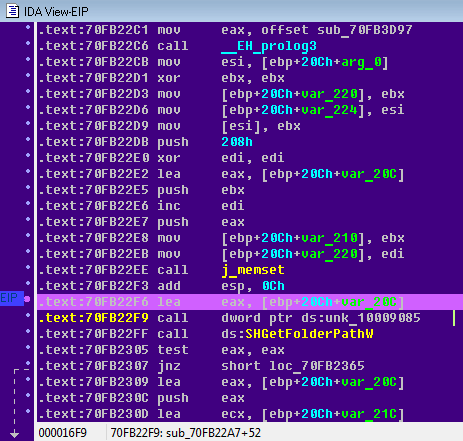463x441 pixels.
Task: Click the line at address 70FB22F9
Action: pos(250,318)
